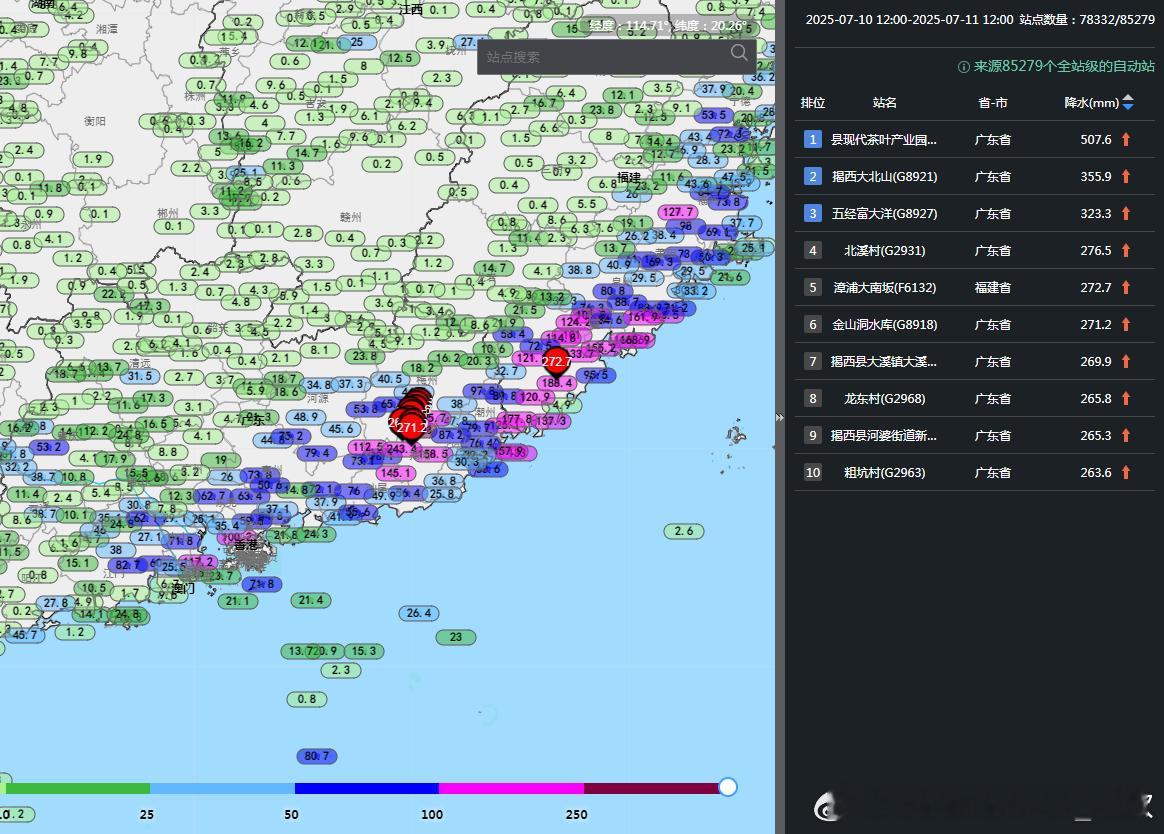This screenshot has width=1164, height=834.
Task: Click the rank badge number 4
Action: point(813,251)
